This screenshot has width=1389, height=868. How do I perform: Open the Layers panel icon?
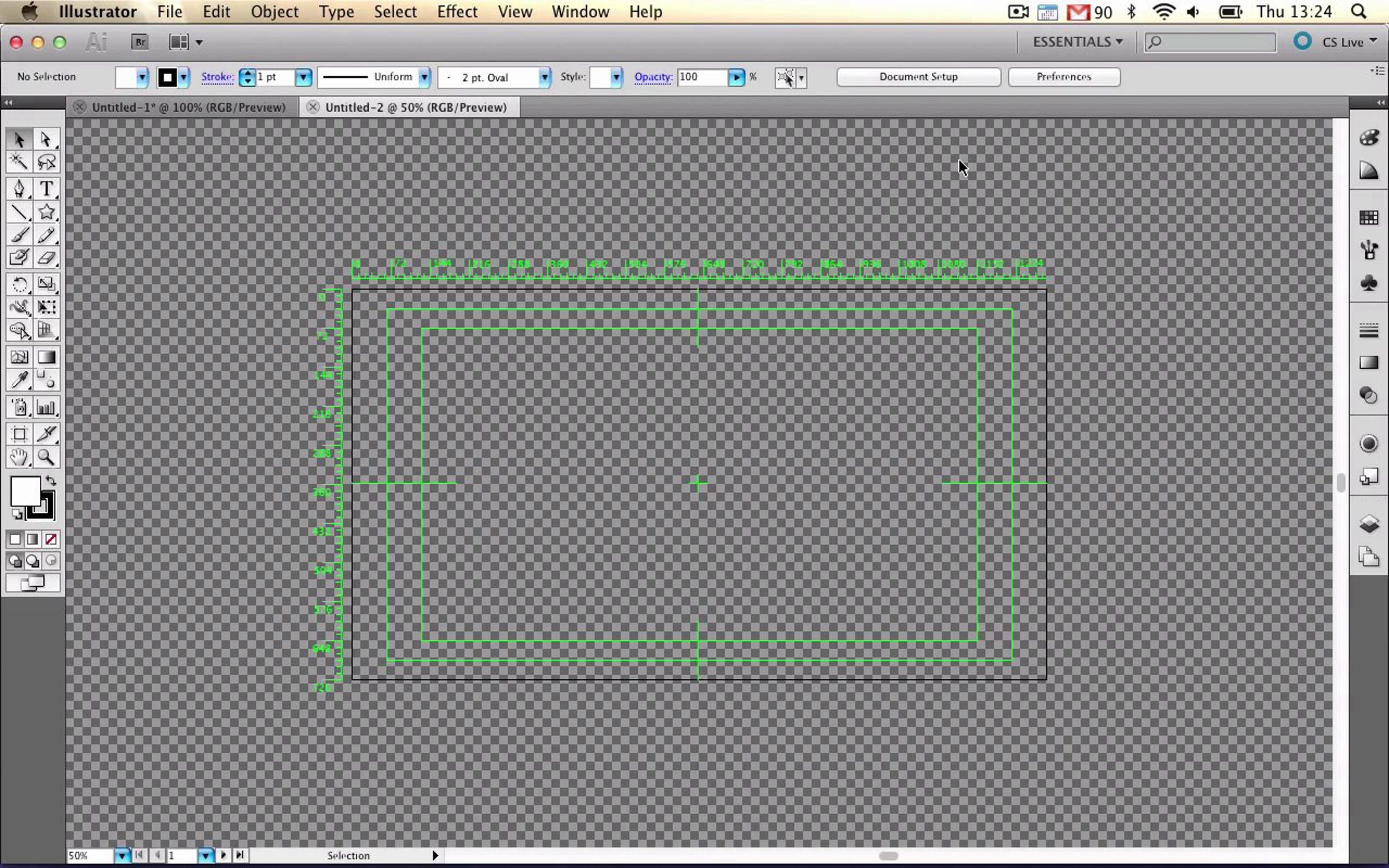click(1369, 524)
